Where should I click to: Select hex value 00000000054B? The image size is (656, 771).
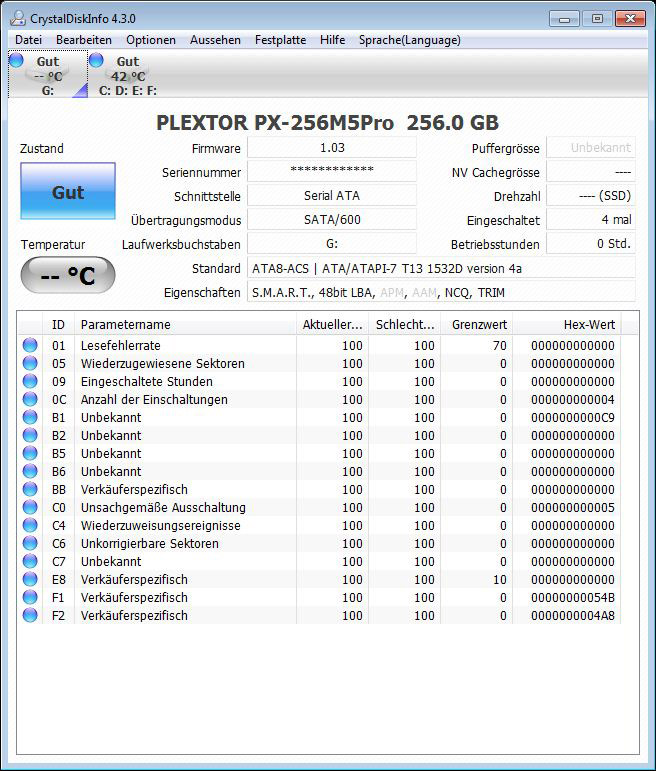[572, 597]
